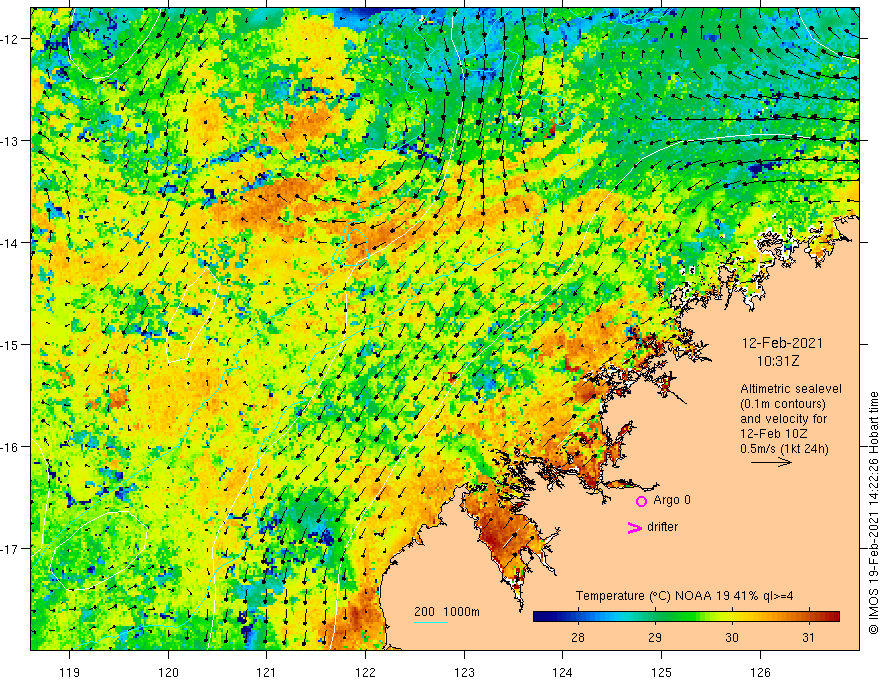Click the magenta Argo 0 circle marker

(641, 501)
